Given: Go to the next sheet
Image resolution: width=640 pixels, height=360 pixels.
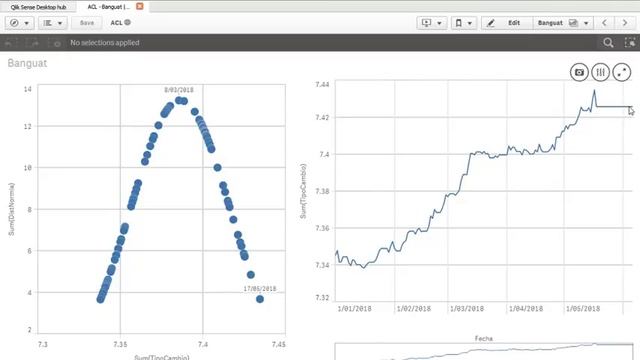Looking at the screenshot, I should pyautogui.click(x=625, y=23).
